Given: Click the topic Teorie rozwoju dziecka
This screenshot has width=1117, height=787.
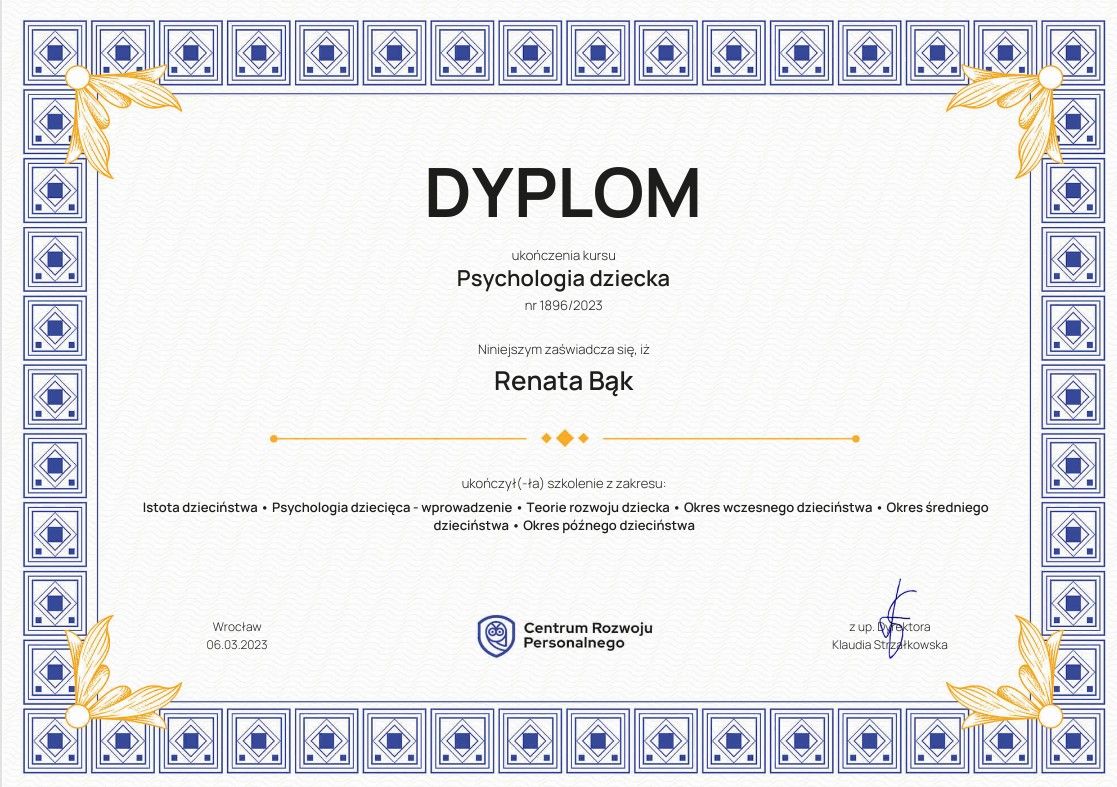Looking at the screenshot, I should pyautogui.click(x=598, y=507).
